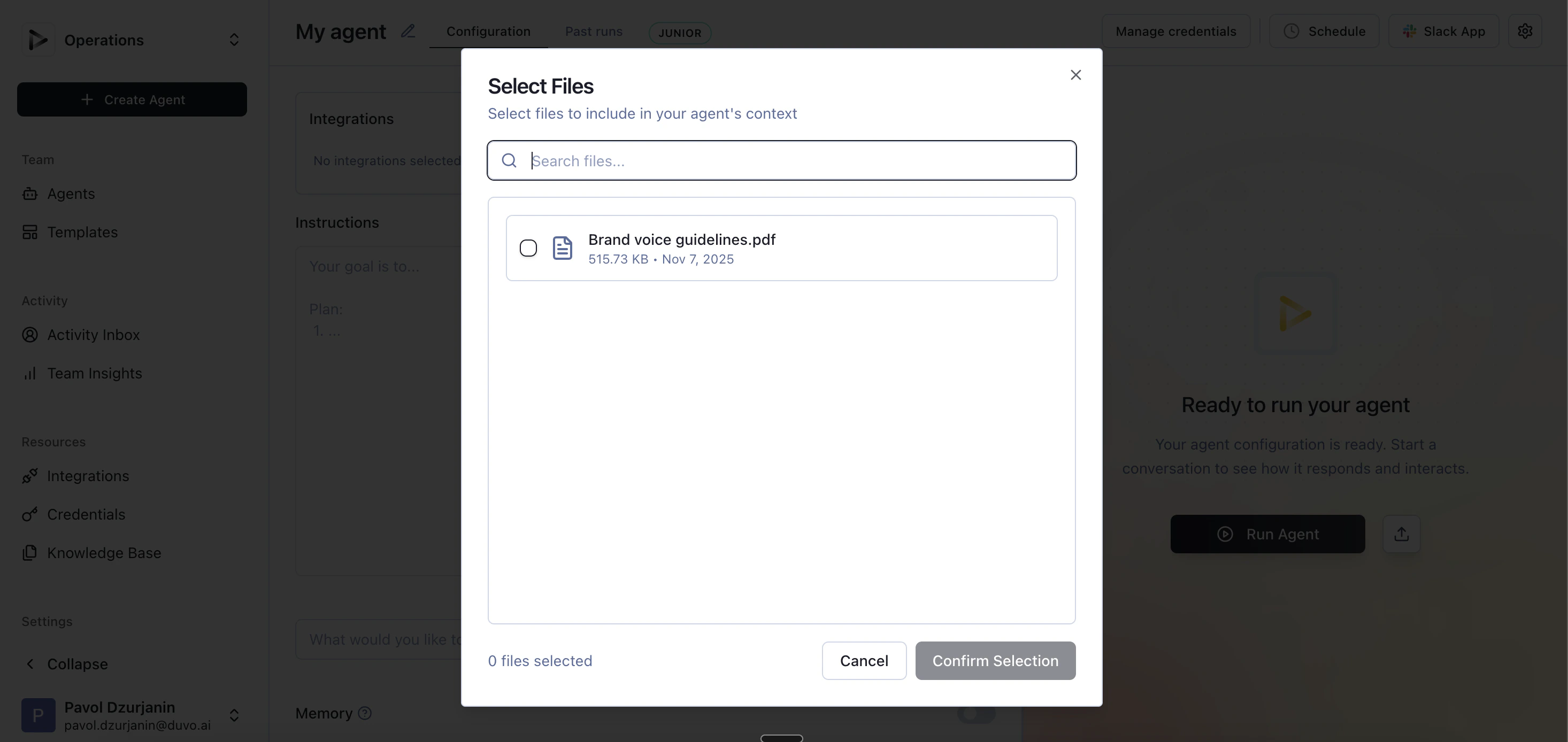Open the Slack App button

click(x=1443, y=31)
